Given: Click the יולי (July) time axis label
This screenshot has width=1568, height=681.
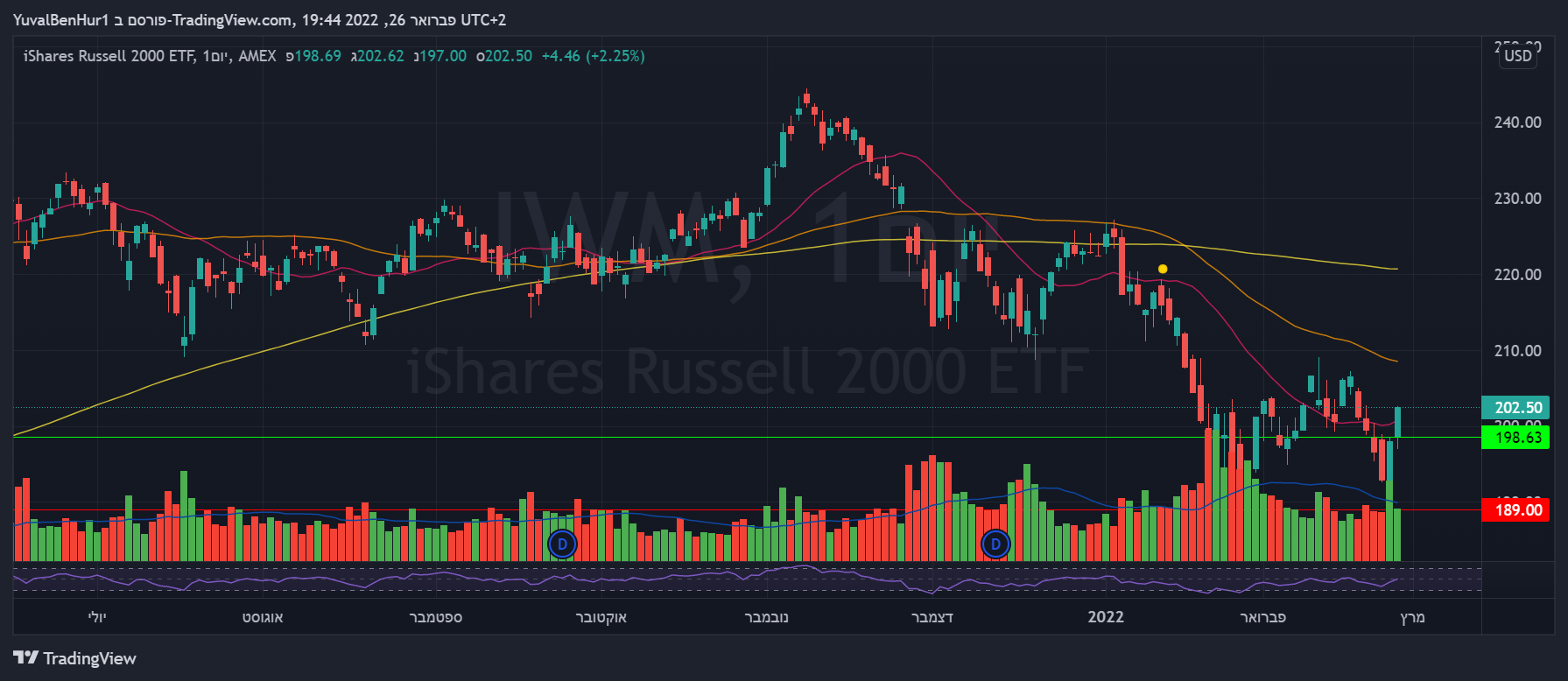Looking at the screenshot, I should tap(97, 617).
